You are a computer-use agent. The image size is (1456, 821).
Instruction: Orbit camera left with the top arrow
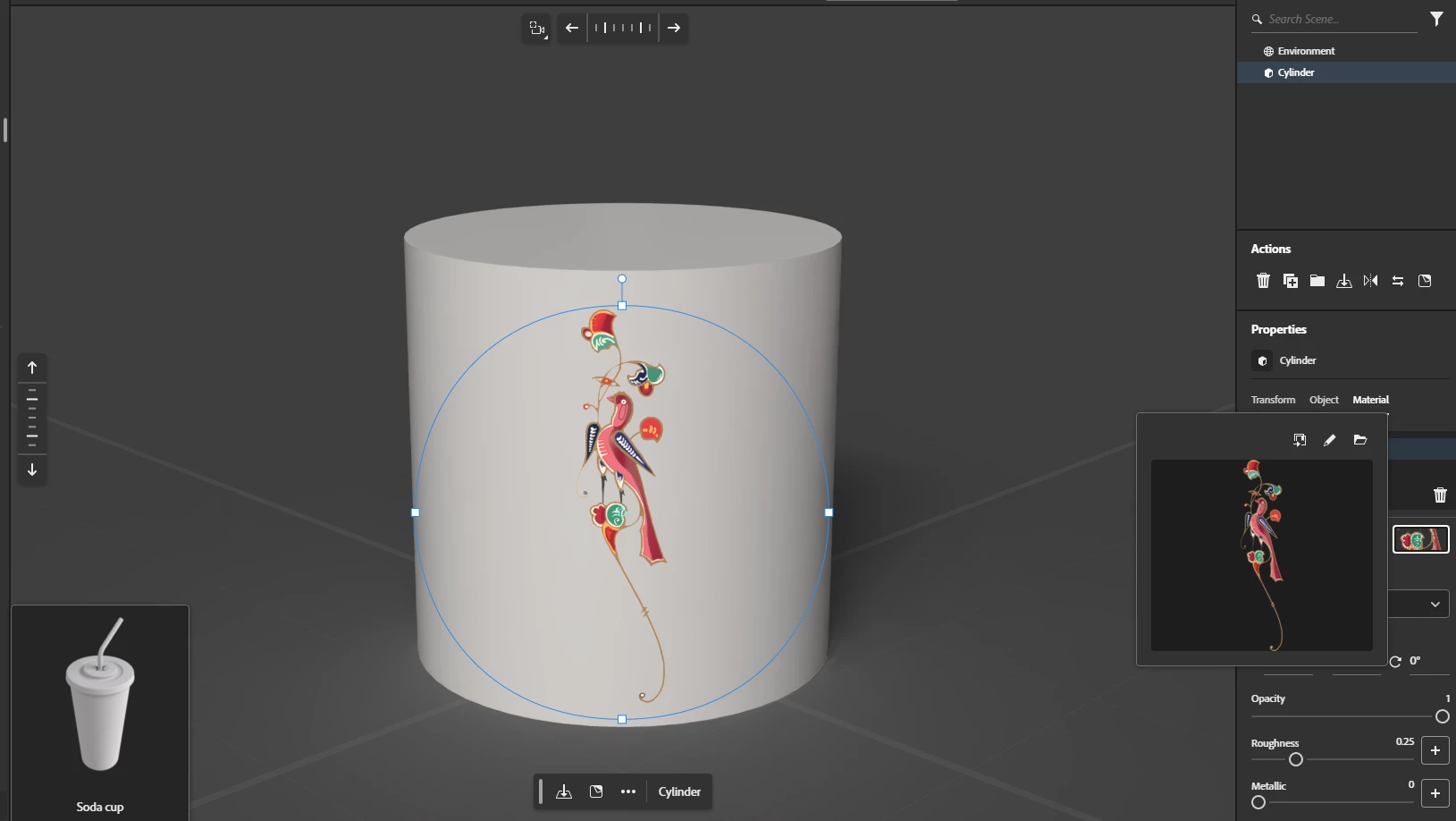point(572,29)
